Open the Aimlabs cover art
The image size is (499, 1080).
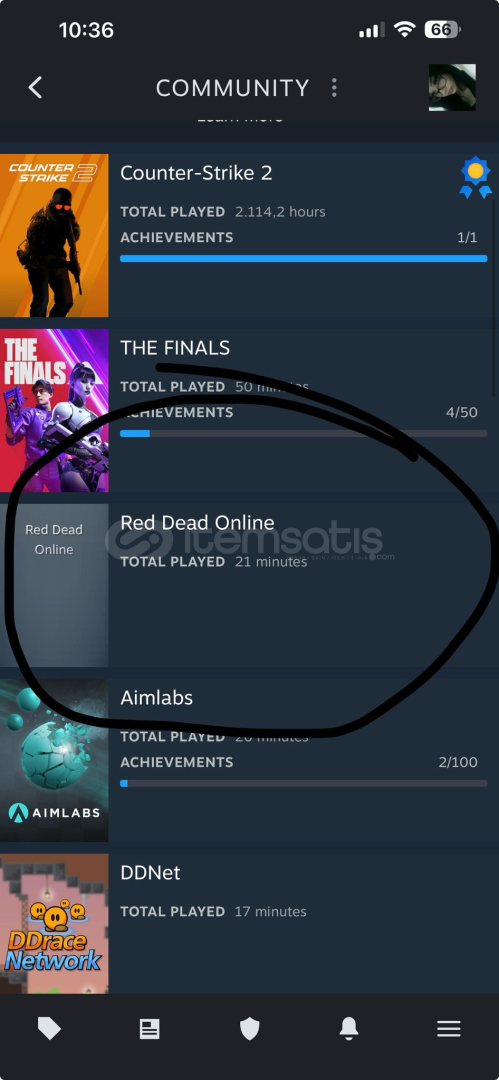pos(54,760)
